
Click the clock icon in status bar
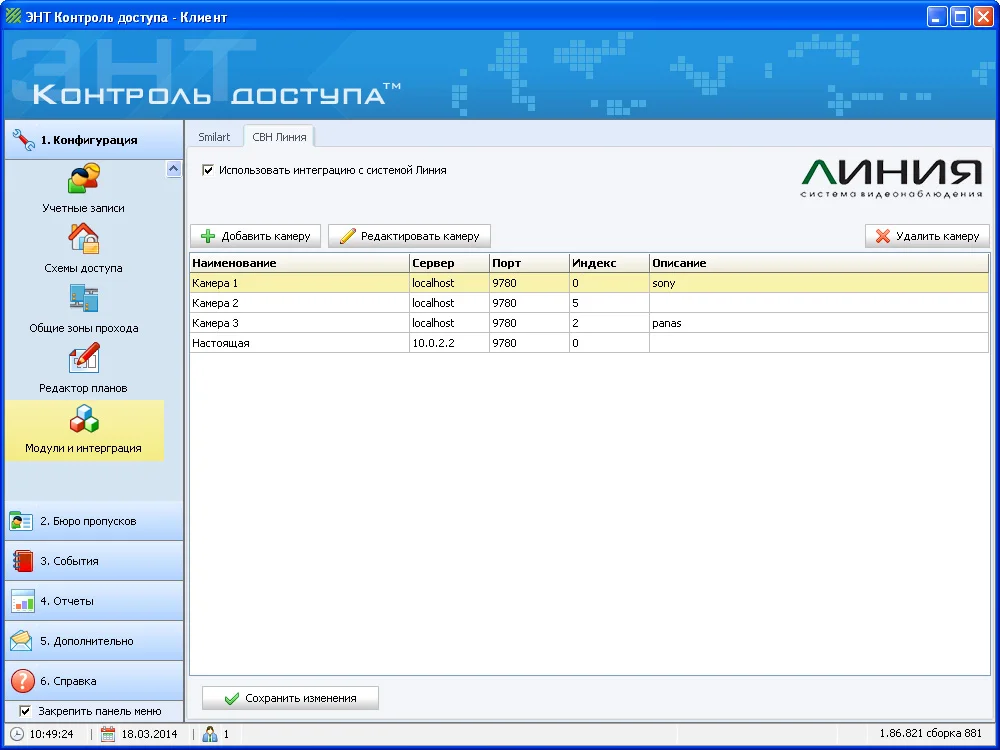(x=17, y=734)
